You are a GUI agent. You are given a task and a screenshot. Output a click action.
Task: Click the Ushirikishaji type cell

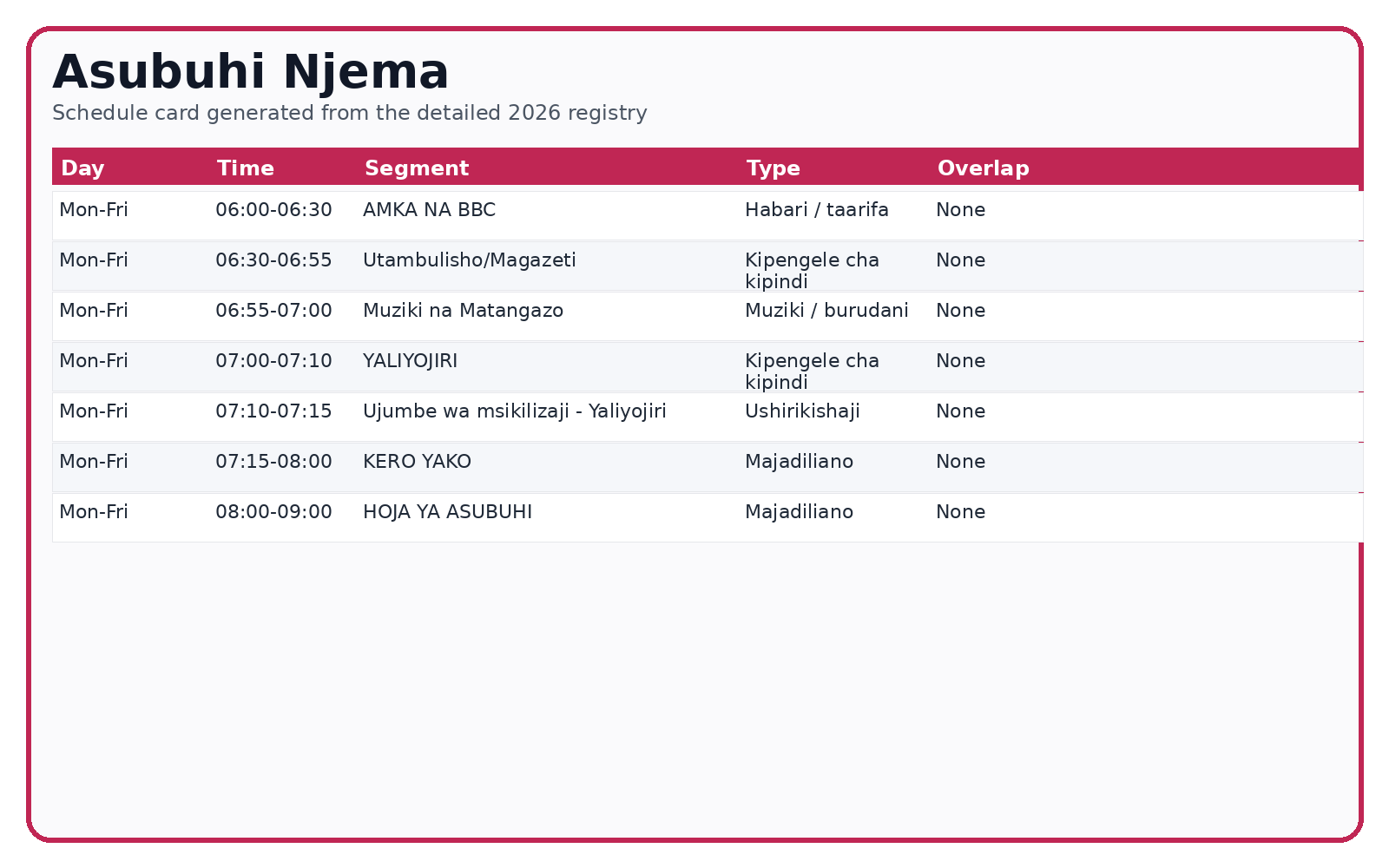point(802,411)
